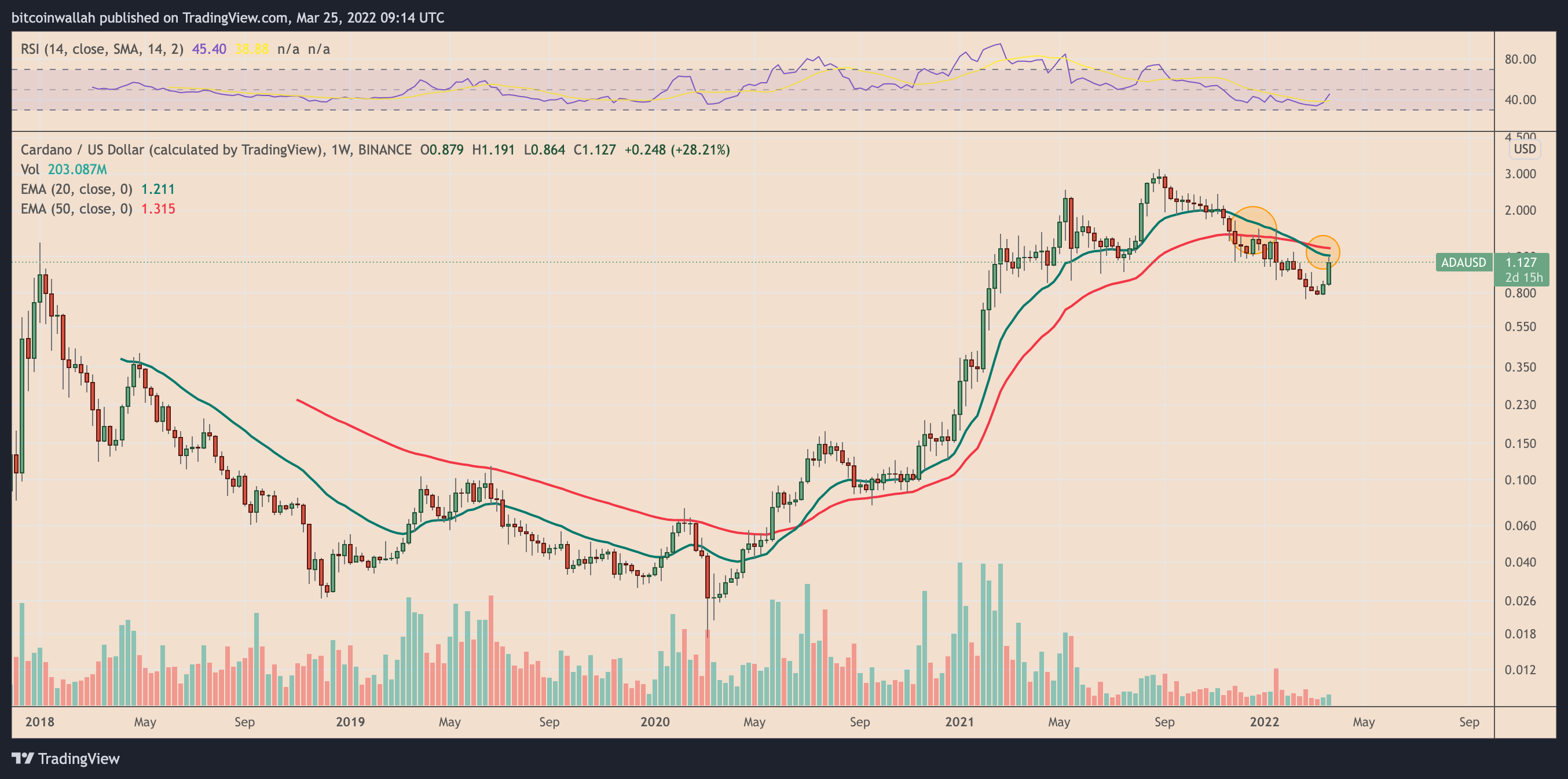The height and width of the screenshot is (779, 1568).
Task: Click the TradingView logo icon
Action: (x=23, y=758)
